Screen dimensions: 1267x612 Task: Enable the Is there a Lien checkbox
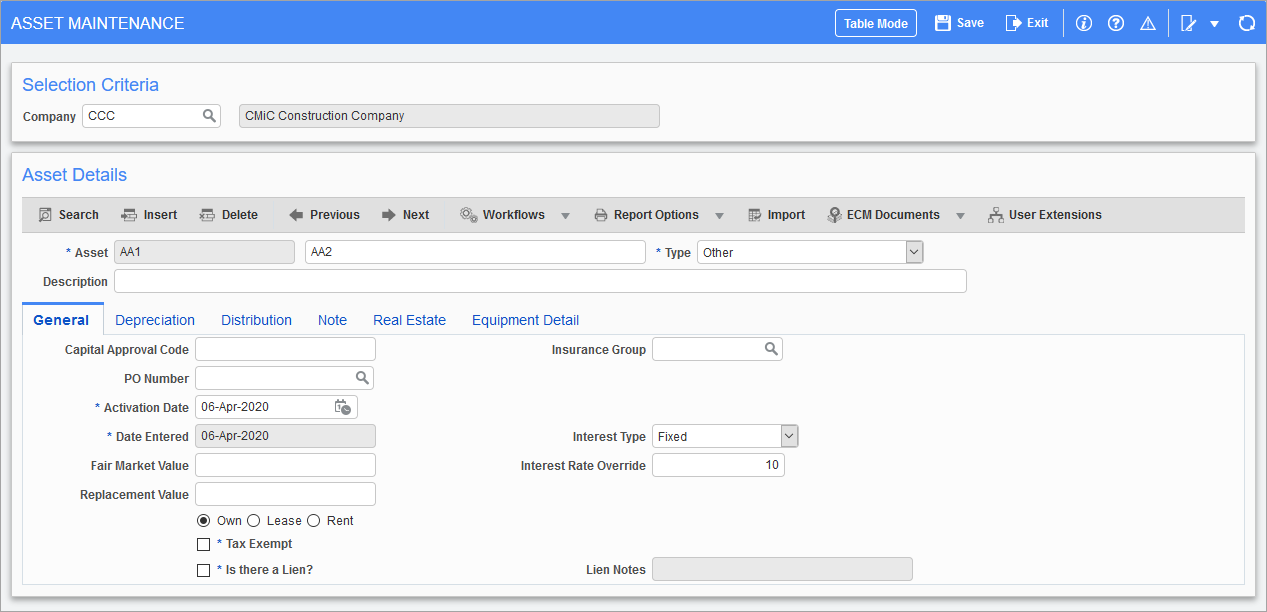(203, 569)
